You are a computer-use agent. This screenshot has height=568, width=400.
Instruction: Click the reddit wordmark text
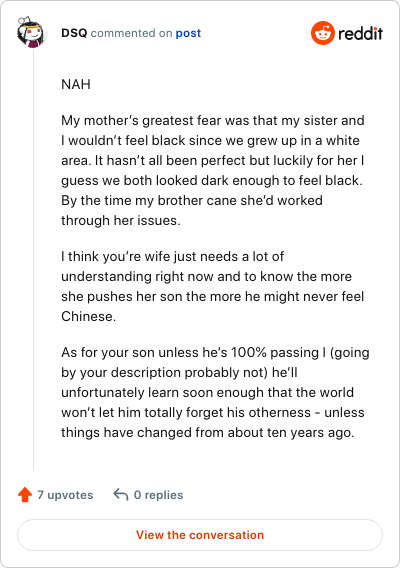click(x=360, y=33)
